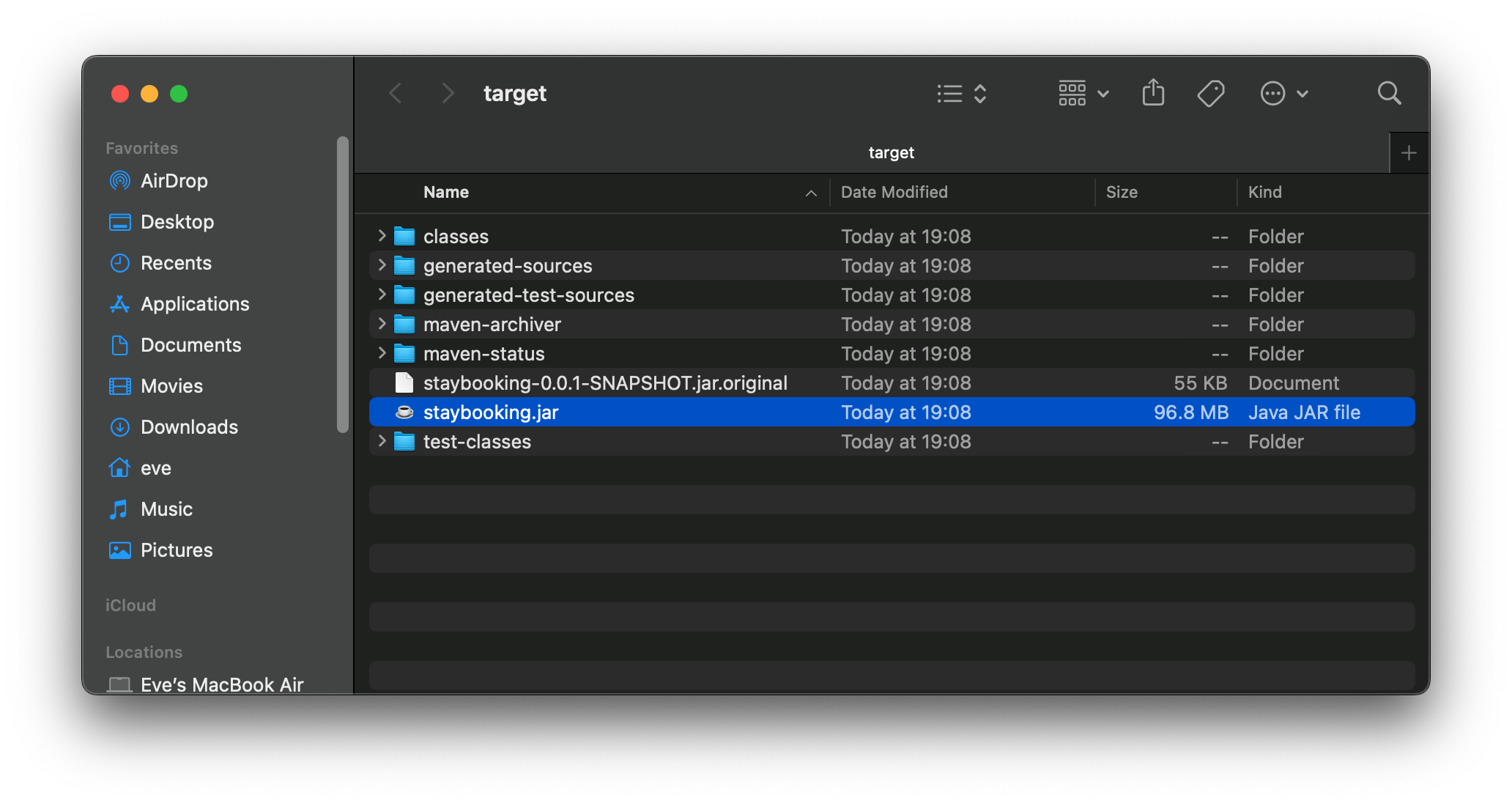
Task: Click the Search icon in toolbar
Action: [x=1390, y=94]
